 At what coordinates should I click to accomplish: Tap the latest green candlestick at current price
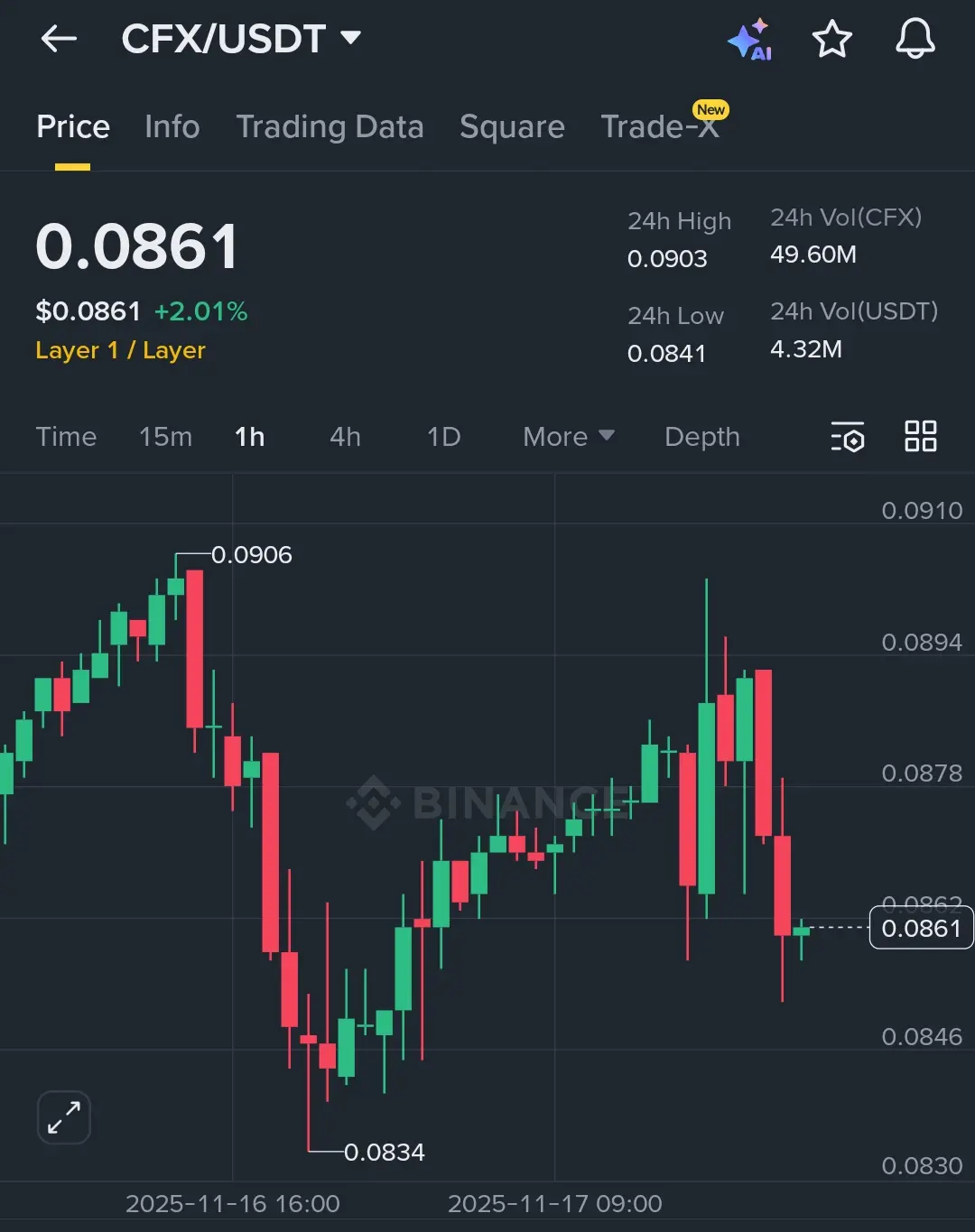click(x=801, y=931)
